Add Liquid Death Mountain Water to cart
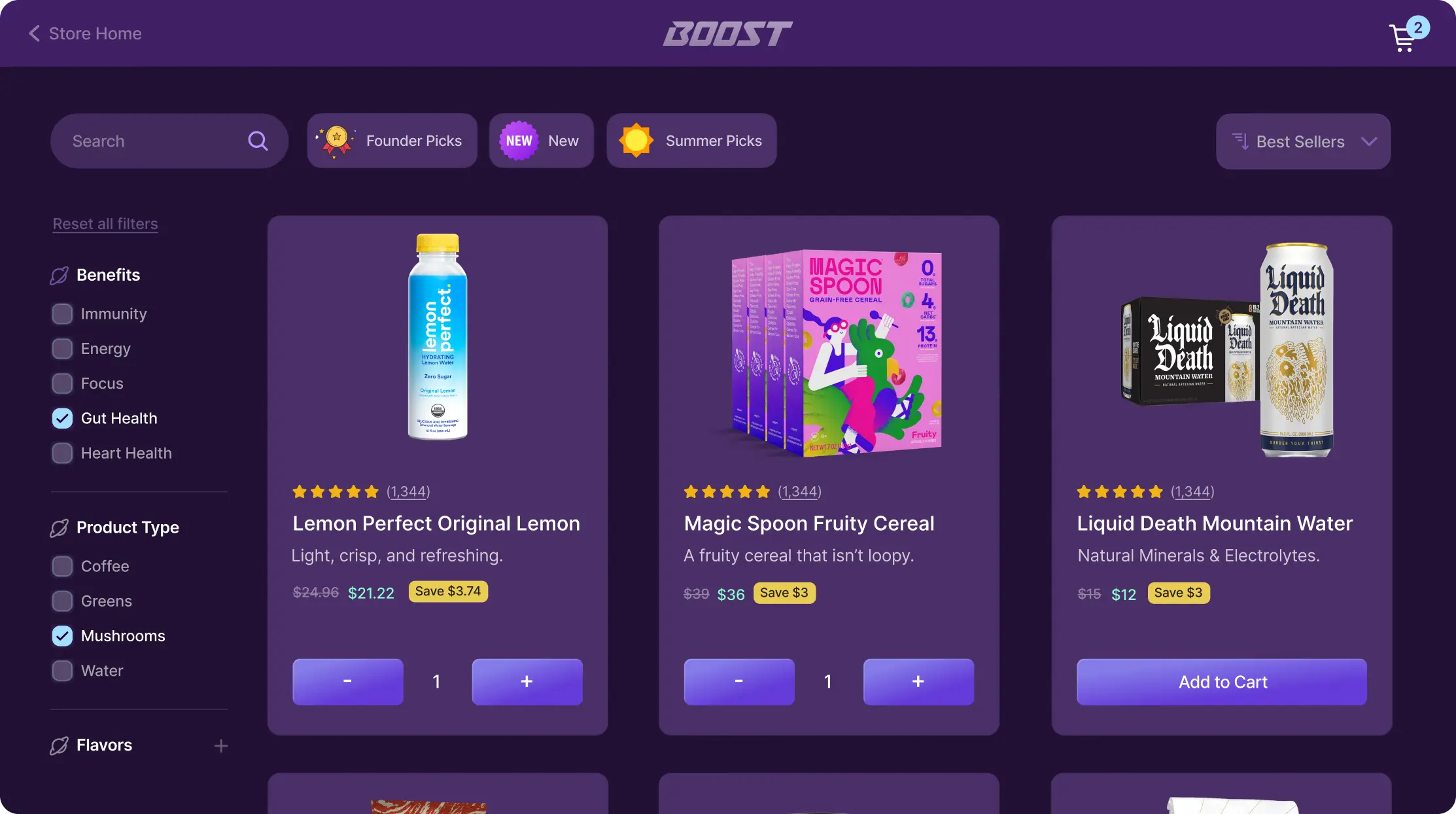The image size is (1456, 814). pos(1221,682)
